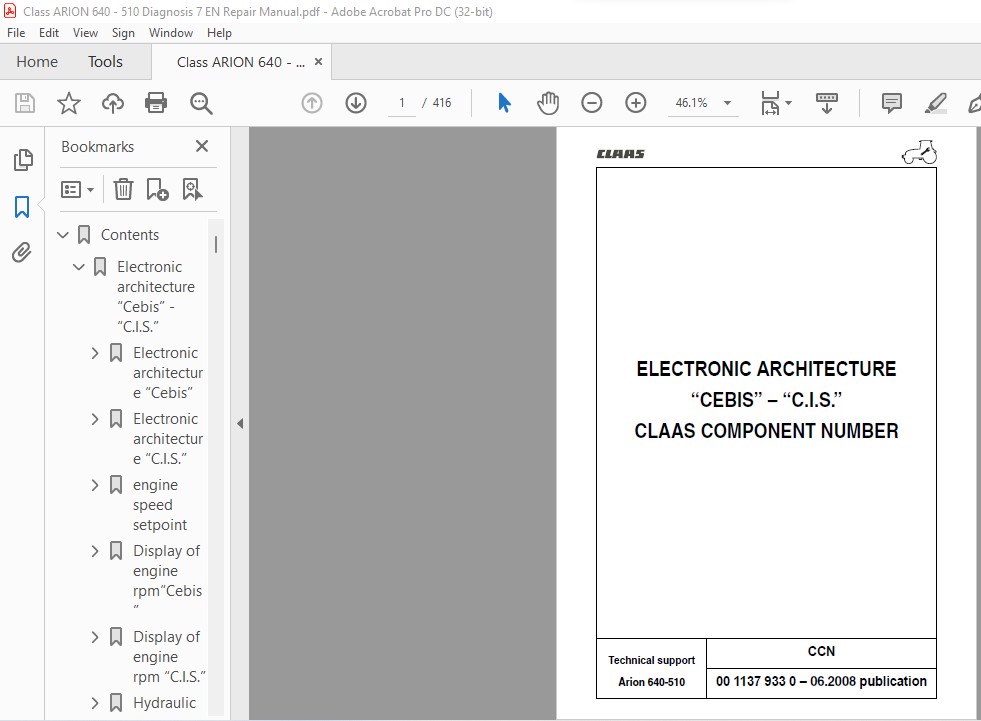Open the Help menu
981x721 pixels.
pyautogui.click(x=219, y=33)
